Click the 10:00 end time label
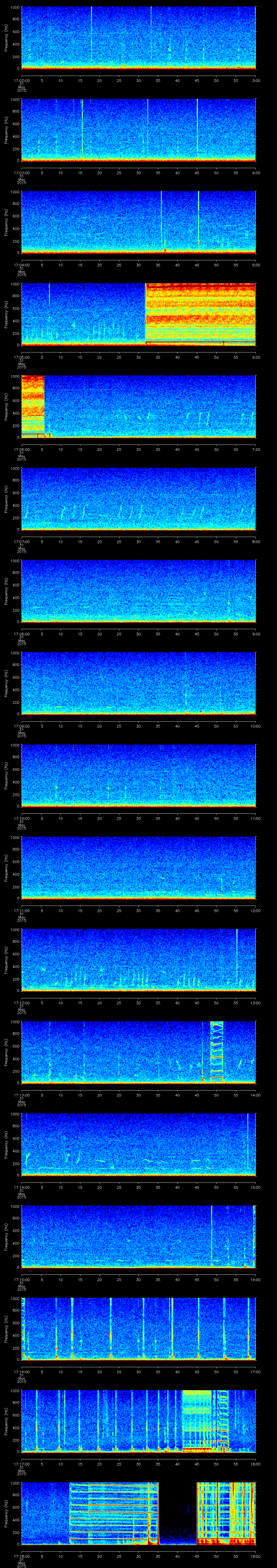This screenshot has width=277, height=1568. (x=256, y=726)
